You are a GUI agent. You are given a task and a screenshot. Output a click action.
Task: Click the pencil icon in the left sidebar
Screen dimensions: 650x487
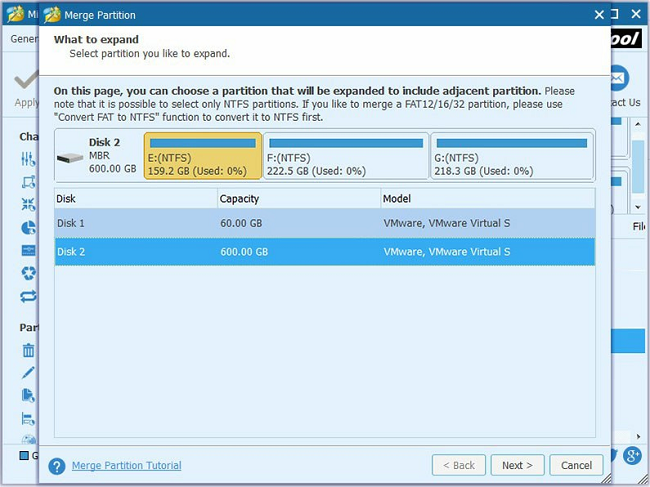point(28,372)
